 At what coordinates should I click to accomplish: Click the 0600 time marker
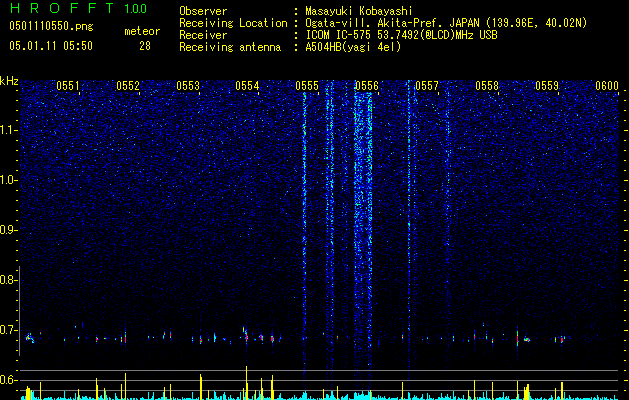coord(607,86)
